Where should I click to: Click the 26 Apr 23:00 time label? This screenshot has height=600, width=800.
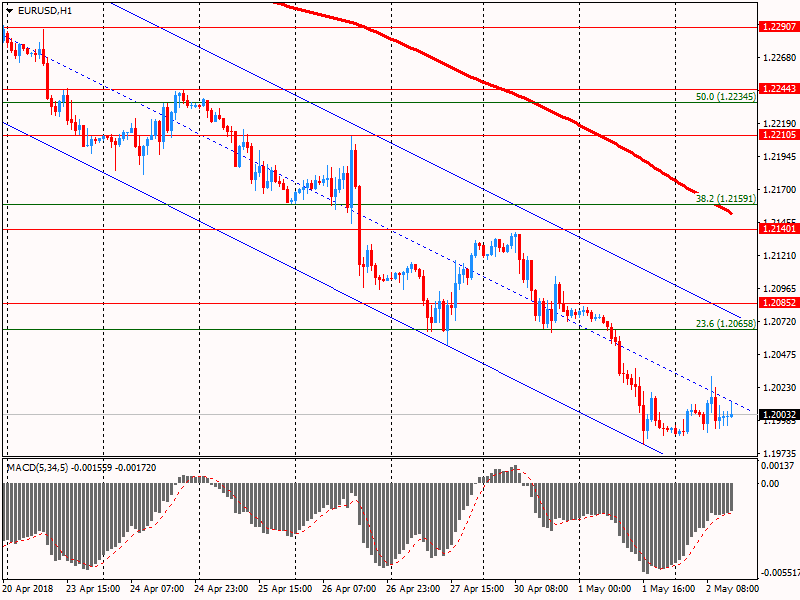click(x=413, y=589)
